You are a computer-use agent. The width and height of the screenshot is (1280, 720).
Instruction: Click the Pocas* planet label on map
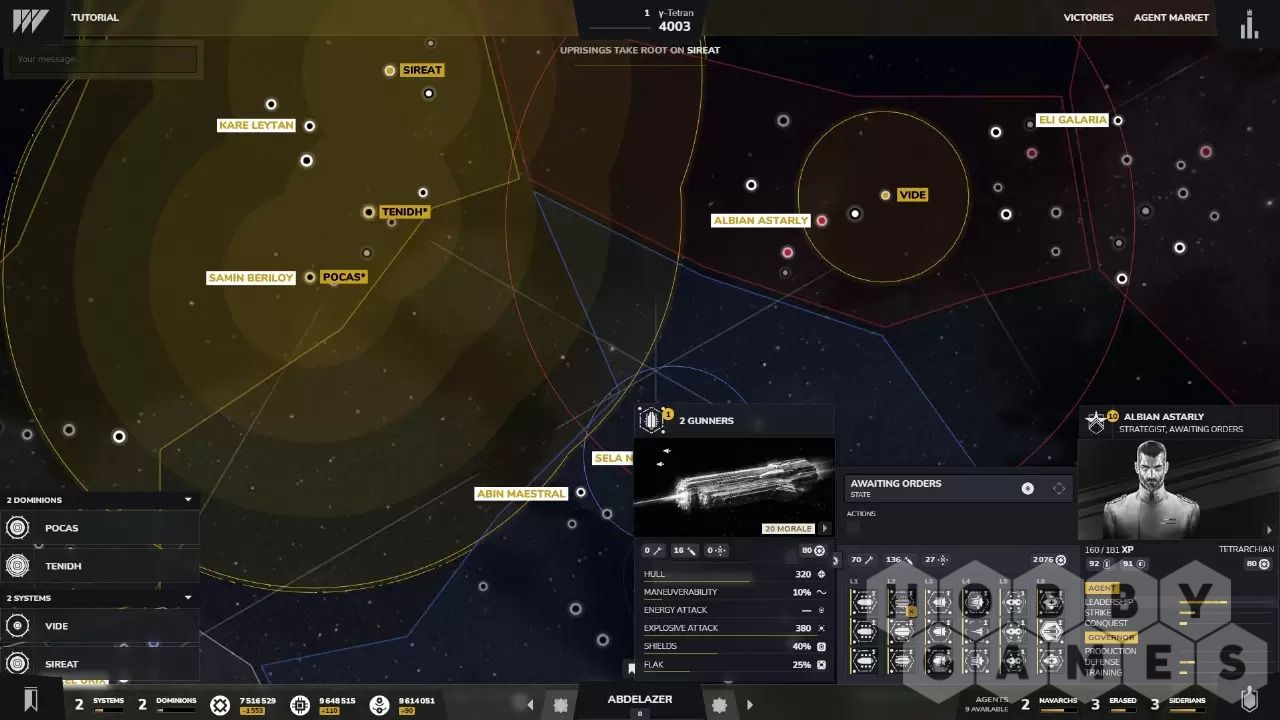pos(344,277)
